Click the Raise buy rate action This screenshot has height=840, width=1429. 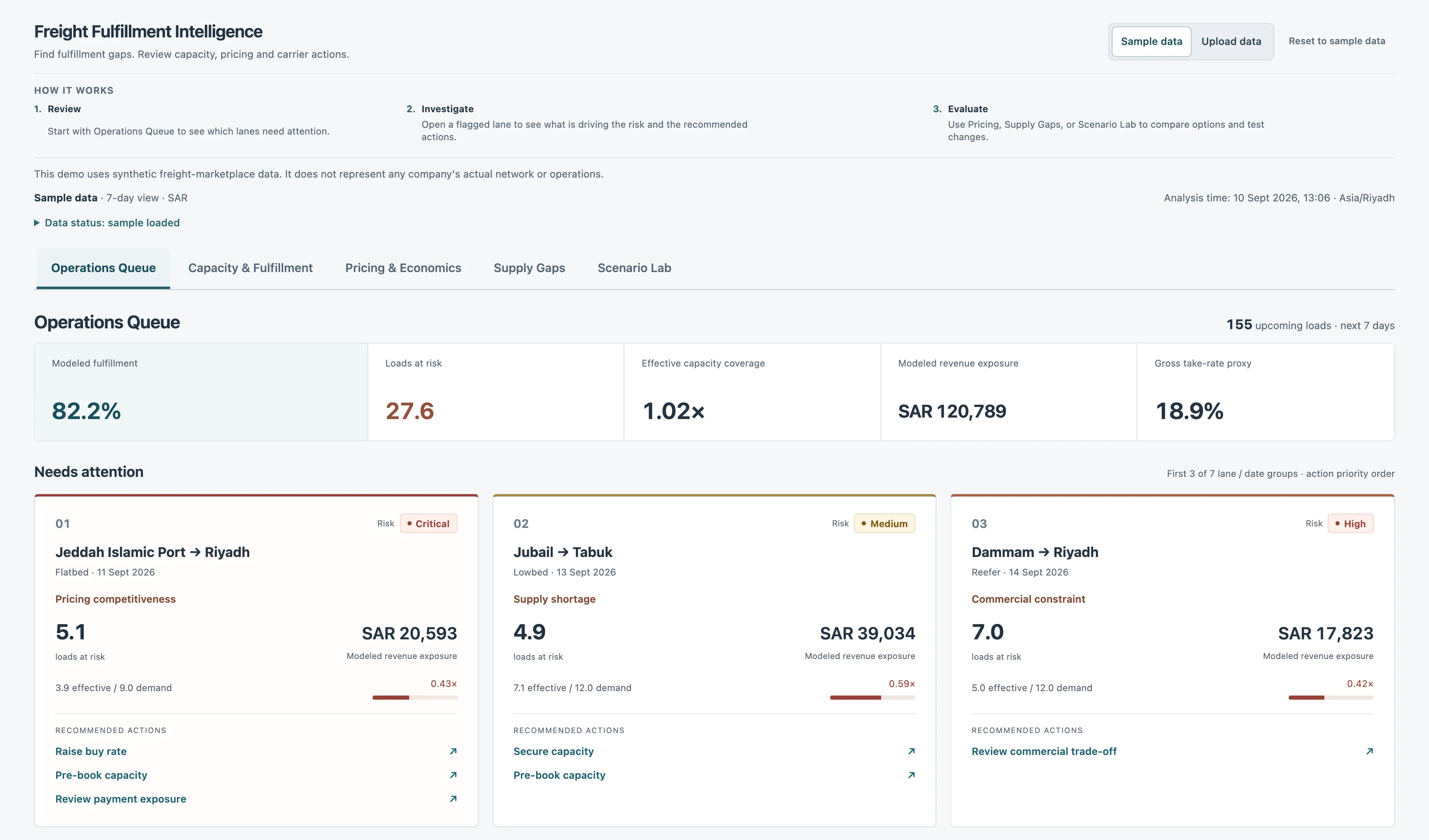(91, 751)
